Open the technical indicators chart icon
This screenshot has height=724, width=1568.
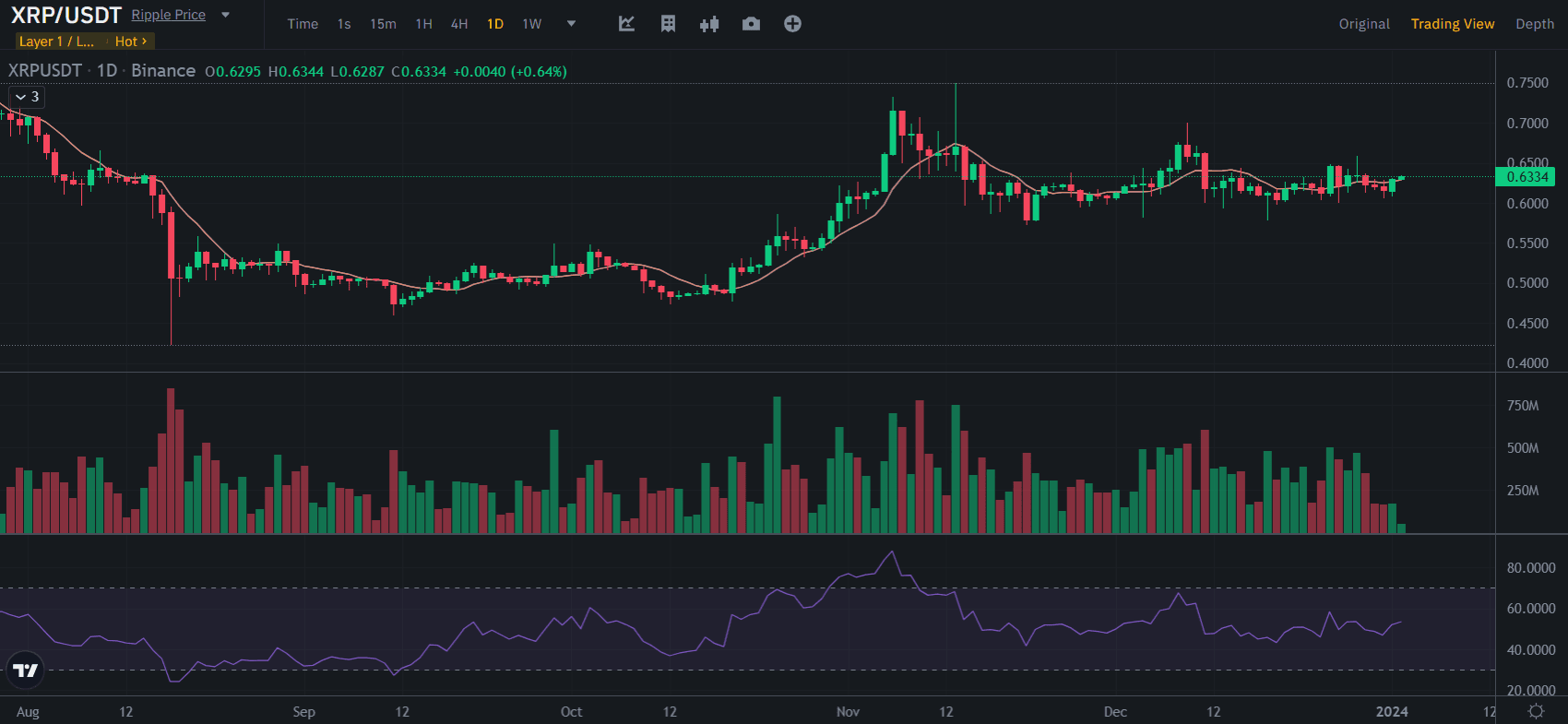(x=626, y=24)
